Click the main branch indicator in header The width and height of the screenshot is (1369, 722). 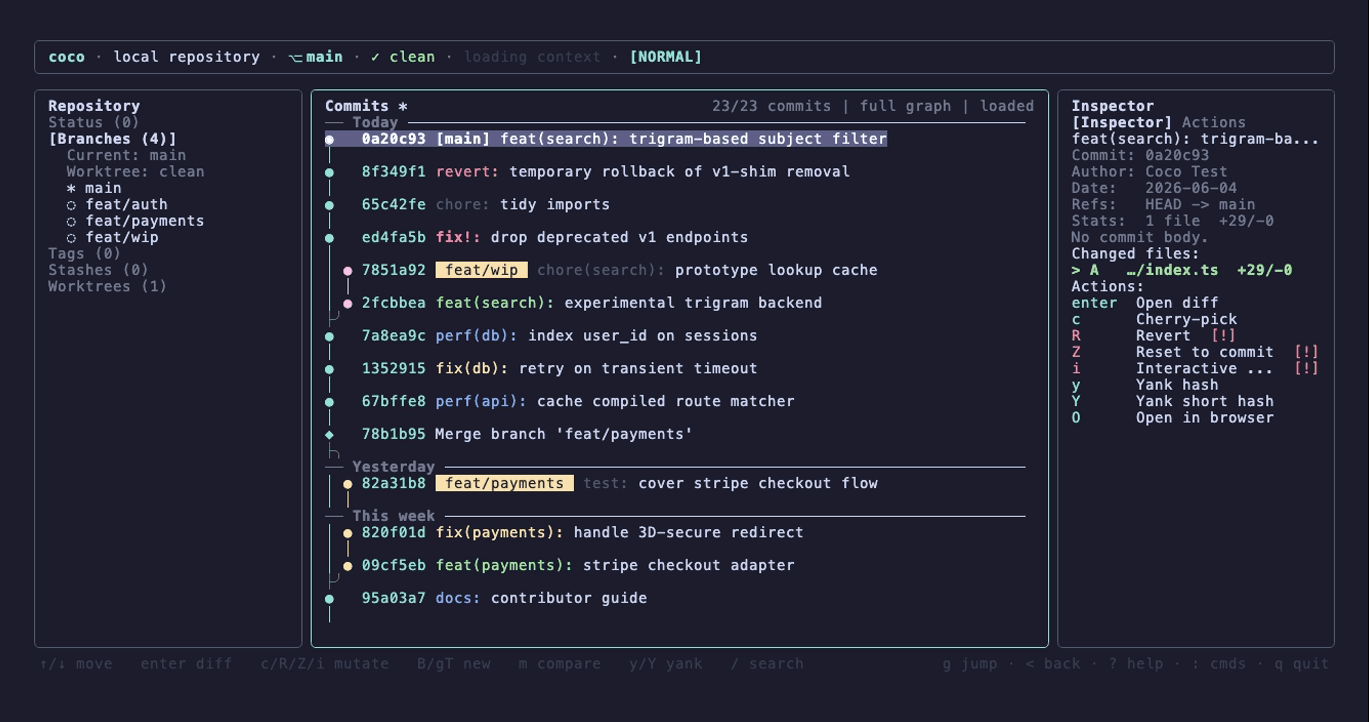[x=316, y=57]
